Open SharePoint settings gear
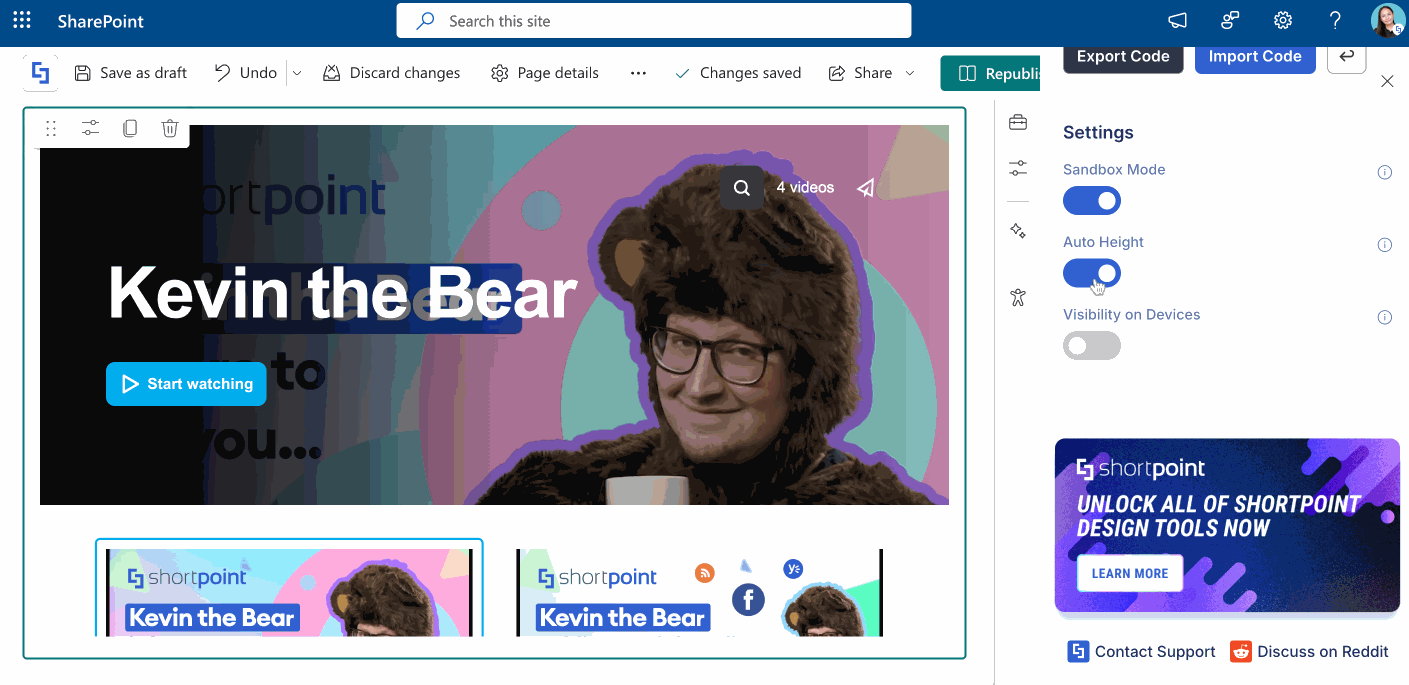This screenshot has height=685, width=1409. pyautogui.click(x=1283, y=21)
